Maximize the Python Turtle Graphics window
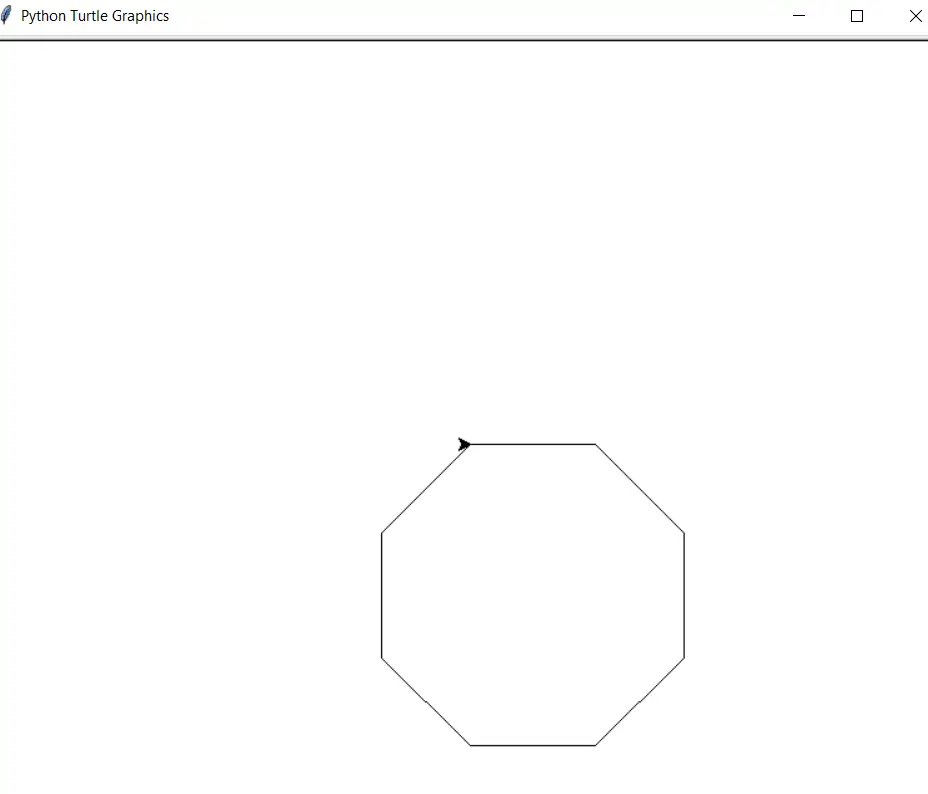Viewport: 928px width, 794px height. 856,16
